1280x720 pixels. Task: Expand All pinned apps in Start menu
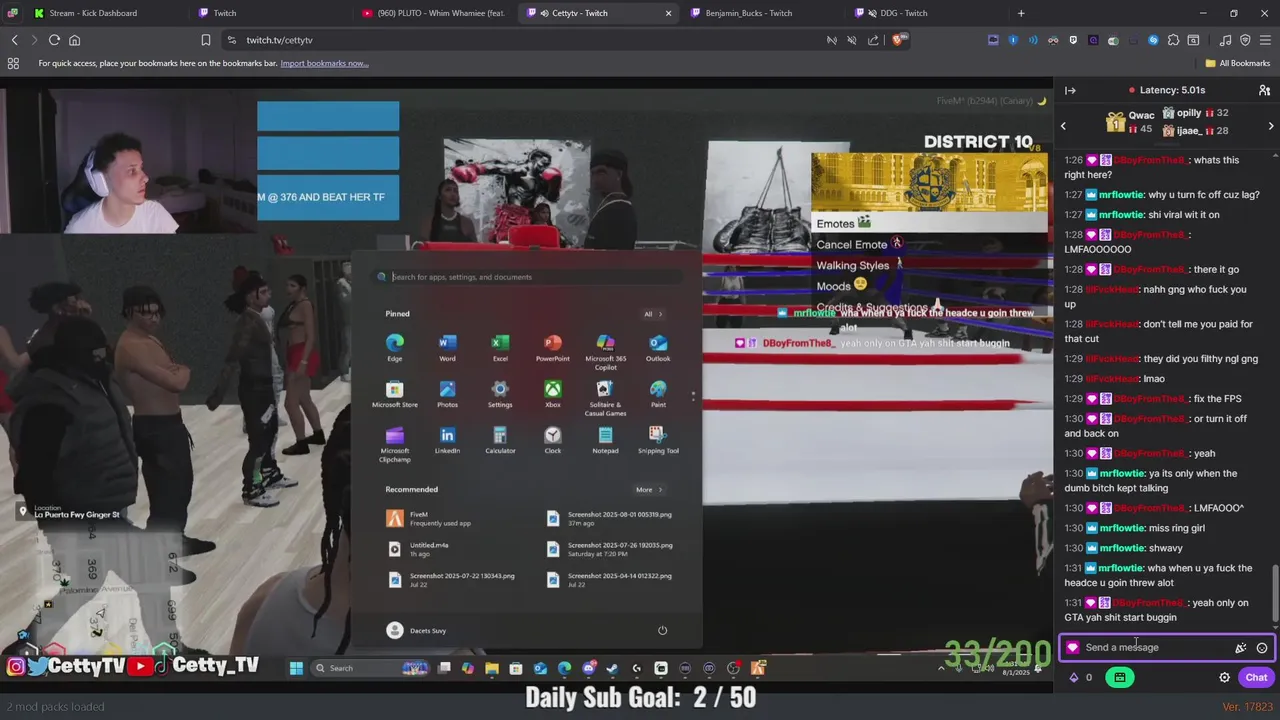coord(653,314)
